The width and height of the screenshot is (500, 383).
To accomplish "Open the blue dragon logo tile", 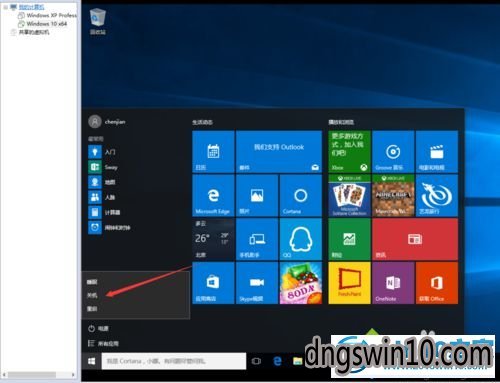I will click(x=437, y=196).
